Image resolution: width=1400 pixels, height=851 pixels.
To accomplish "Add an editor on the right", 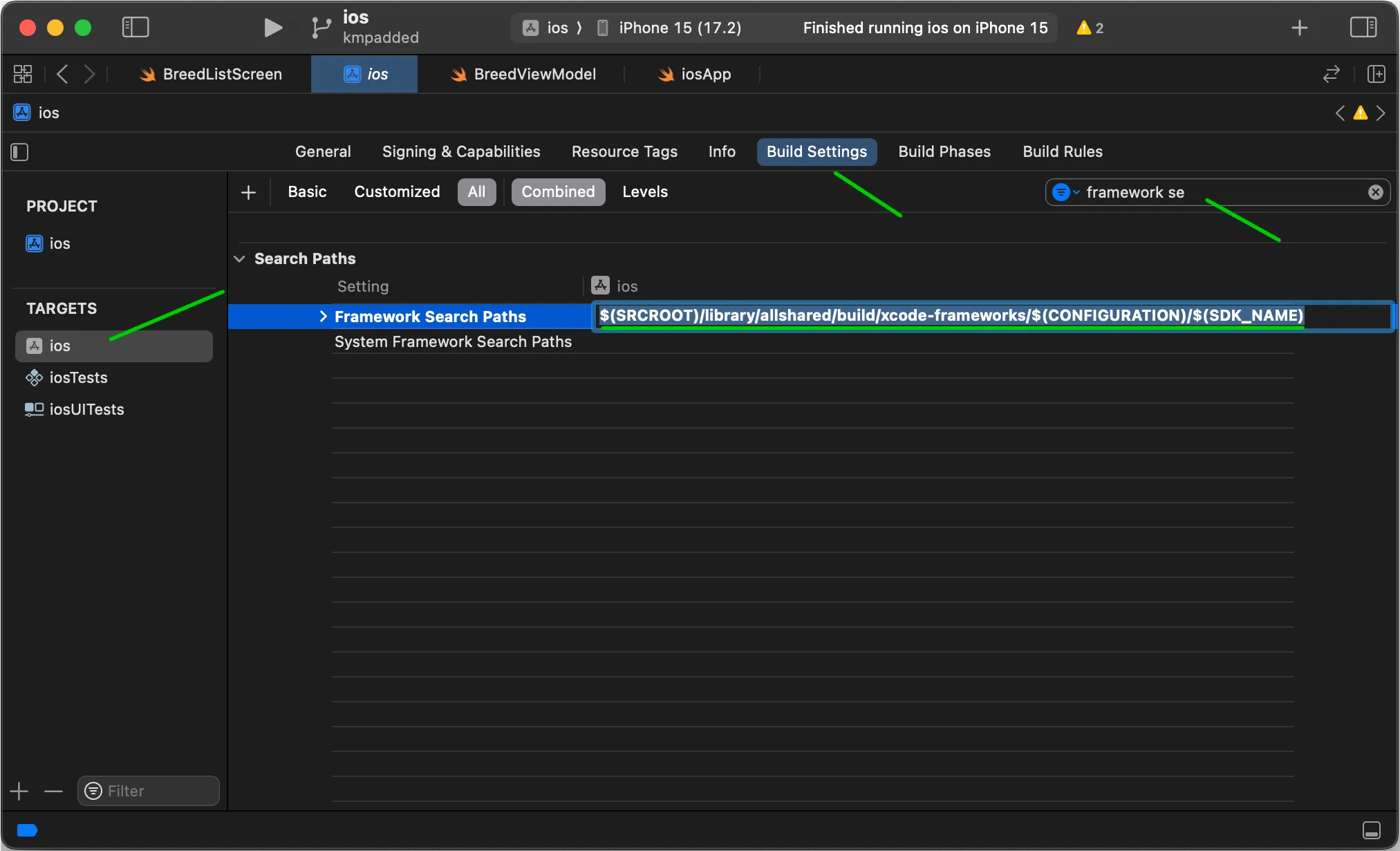I will 1376,74.
